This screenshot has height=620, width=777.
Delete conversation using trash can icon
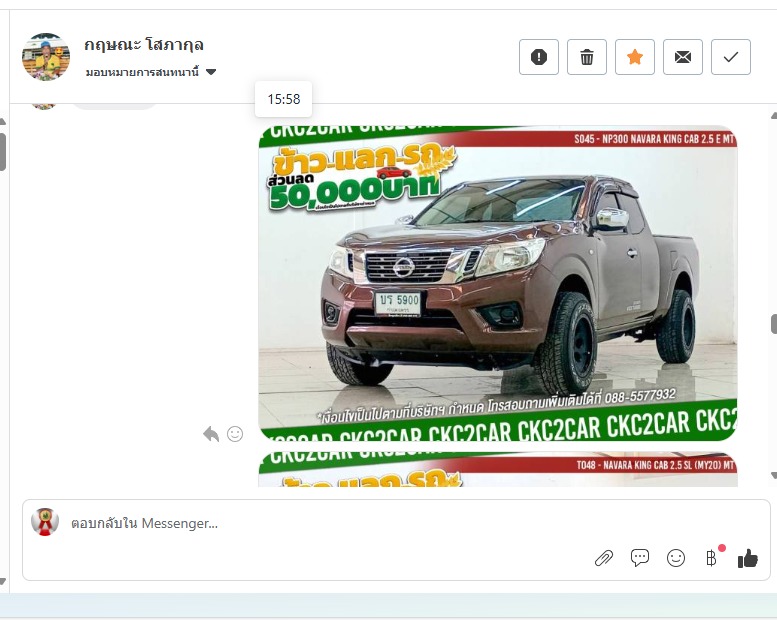pyautogui.click(x=587, y=57)
